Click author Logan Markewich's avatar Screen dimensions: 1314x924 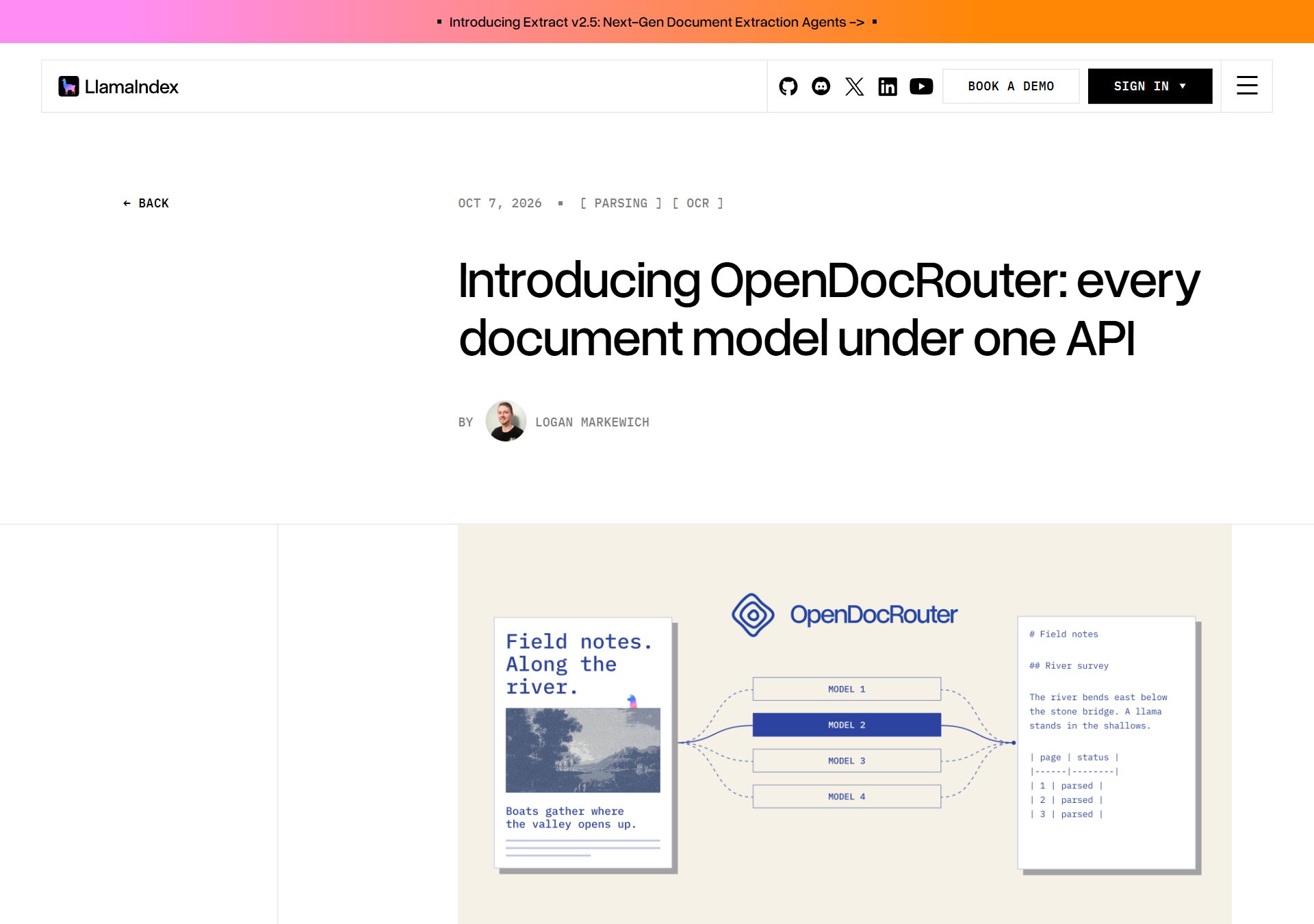tap(506, 421)
